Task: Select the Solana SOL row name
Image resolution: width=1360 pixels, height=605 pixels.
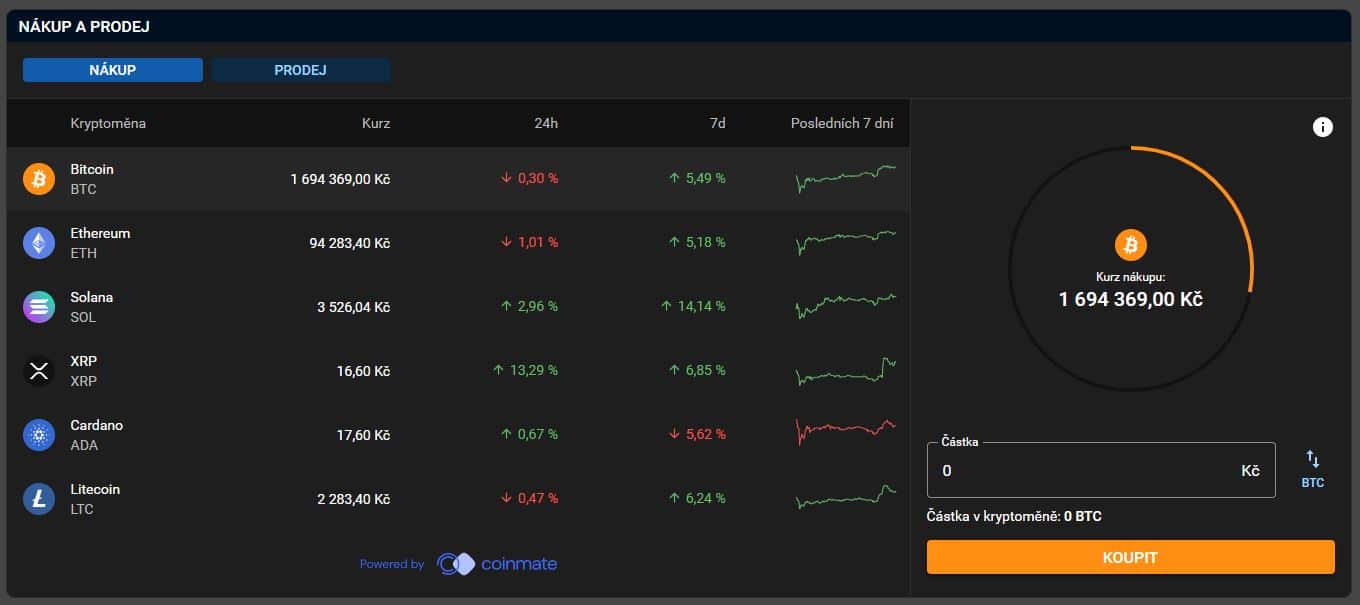Action: (92, 307)
